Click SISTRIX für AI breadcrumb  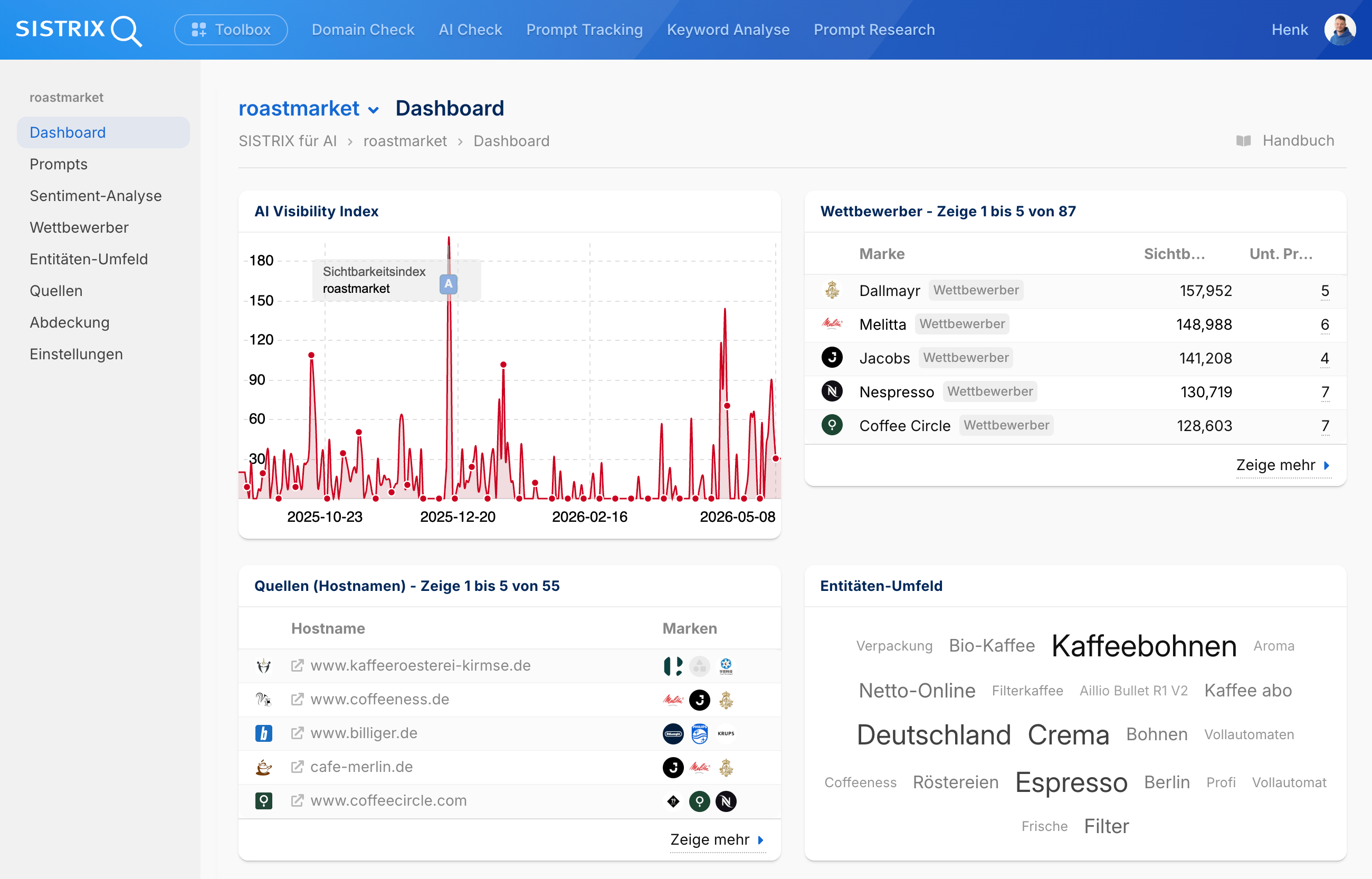288,141
